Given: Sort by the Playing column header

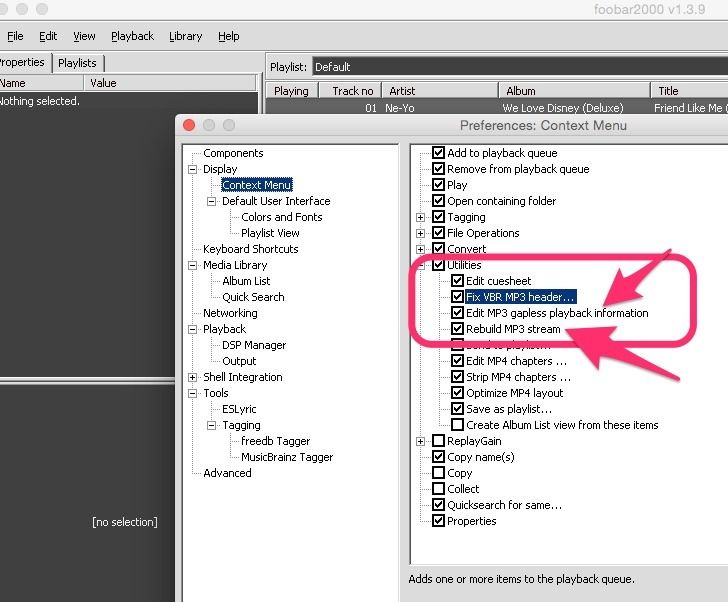Looking at the screenshot, I should click(x=291, y=91).
